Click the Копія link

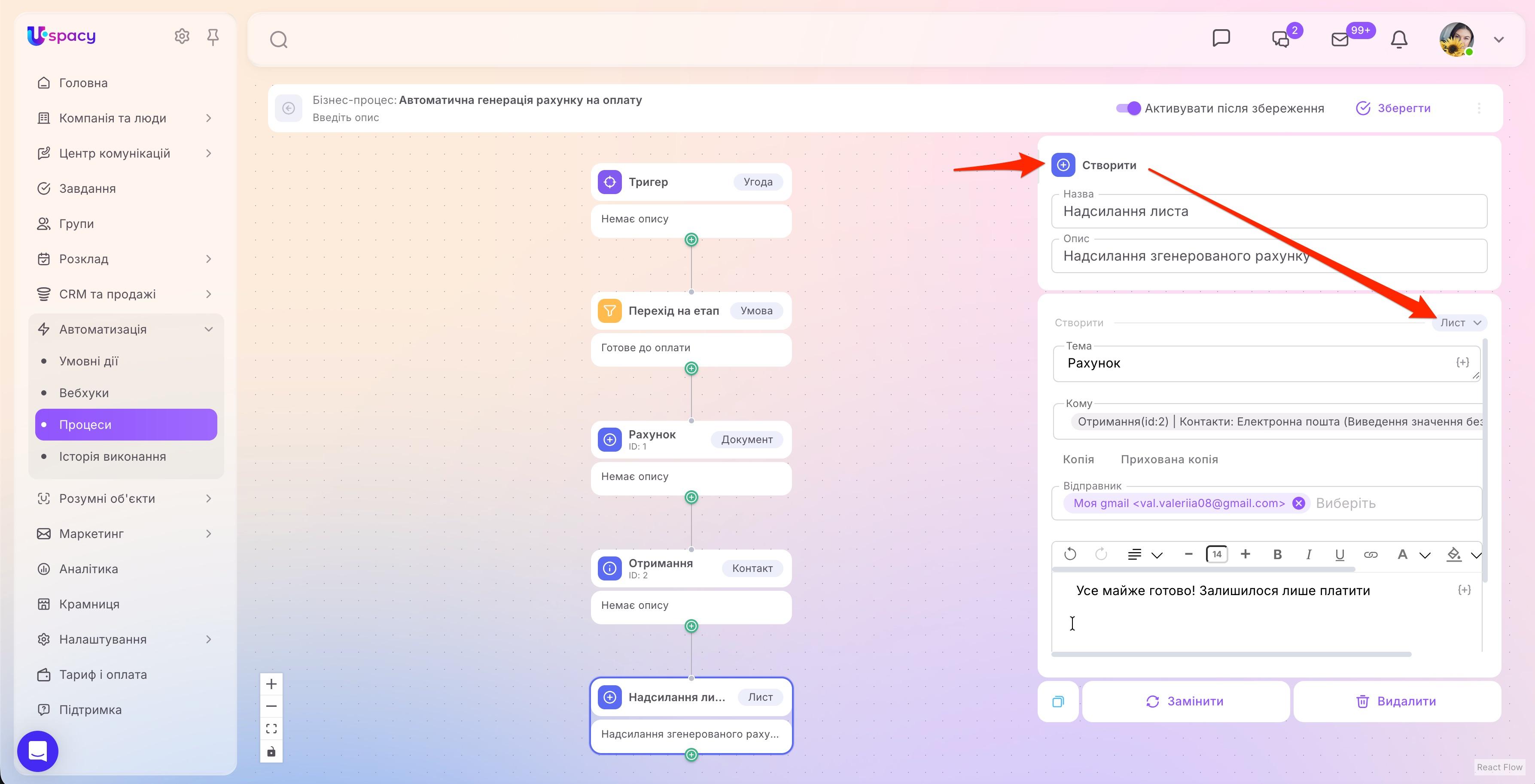1078,459
